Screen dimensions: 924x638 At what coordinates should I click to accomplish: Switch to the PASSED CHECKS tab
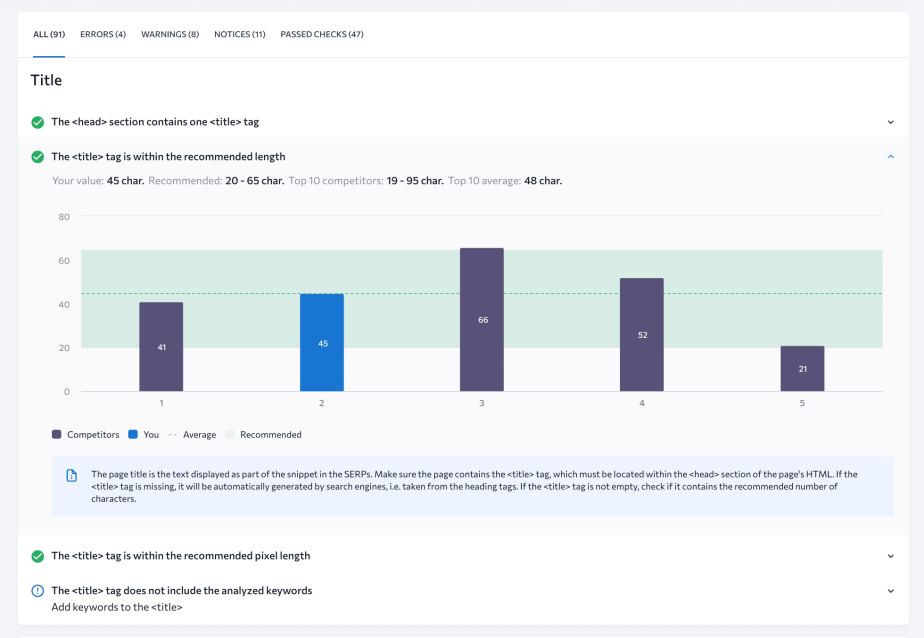coord(320,33)
